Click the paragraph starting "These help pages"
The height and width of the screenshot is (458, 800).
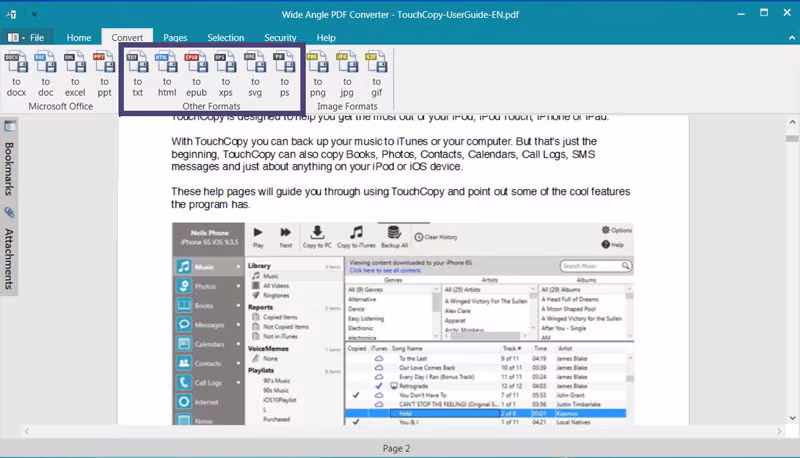[401, 198]
